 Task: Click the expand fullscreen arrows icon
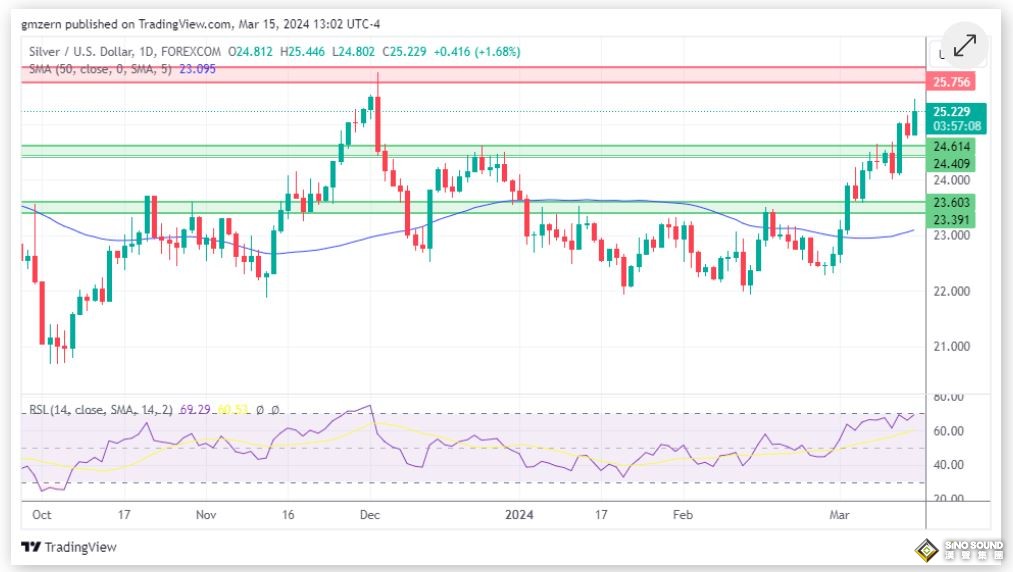click(x=964, y=46)
